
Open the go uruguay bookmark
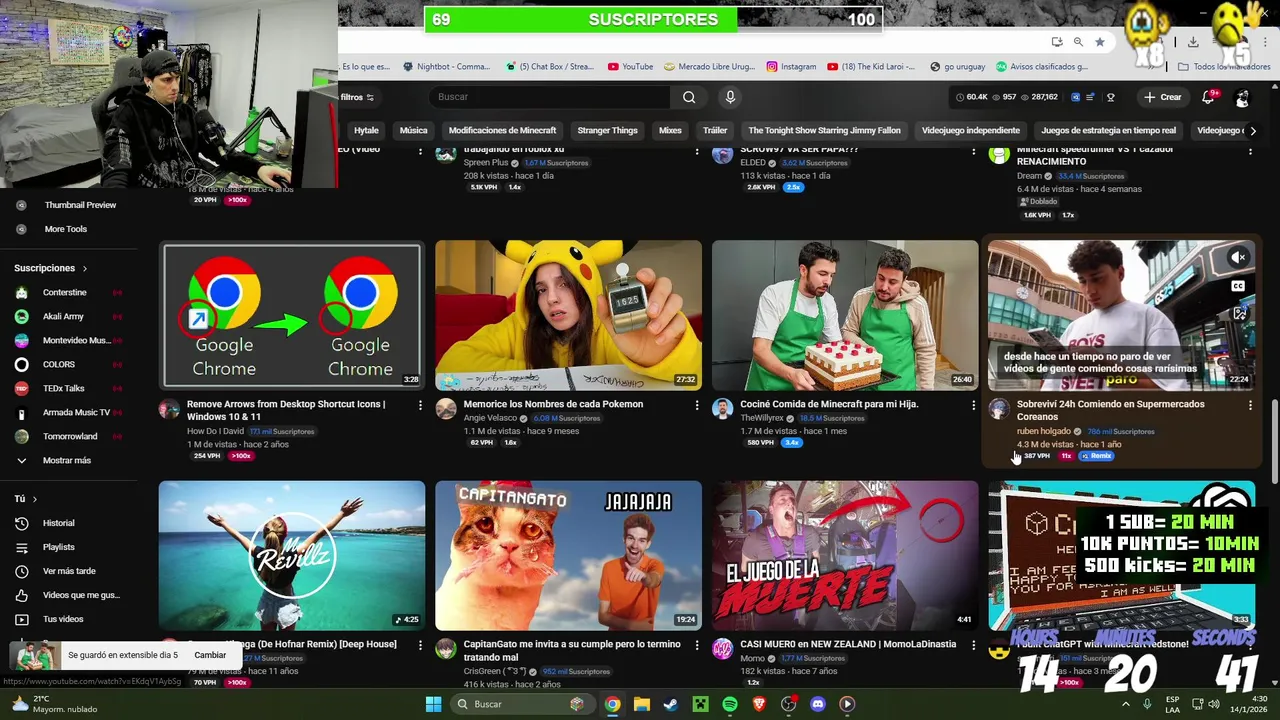click(x=958, y=67)
